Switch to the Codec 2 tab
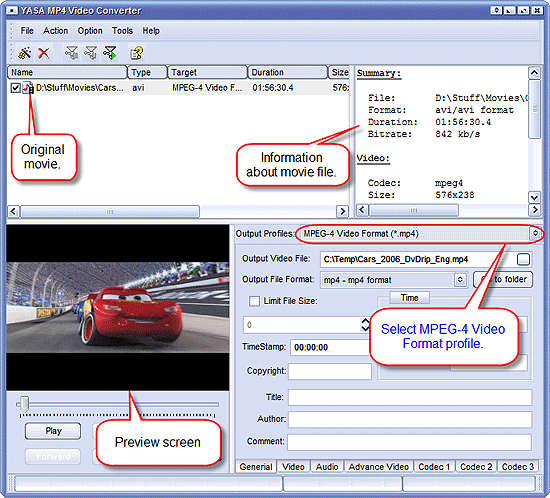 coord(476,467)
